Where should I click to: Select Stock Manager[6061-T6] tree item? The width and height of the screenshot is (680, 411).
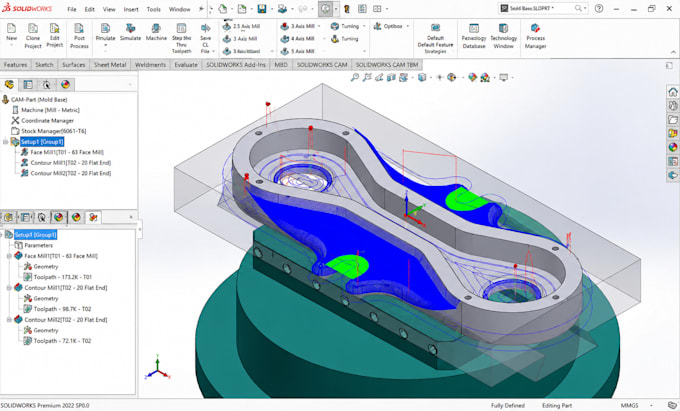click(x=49, y=131)
